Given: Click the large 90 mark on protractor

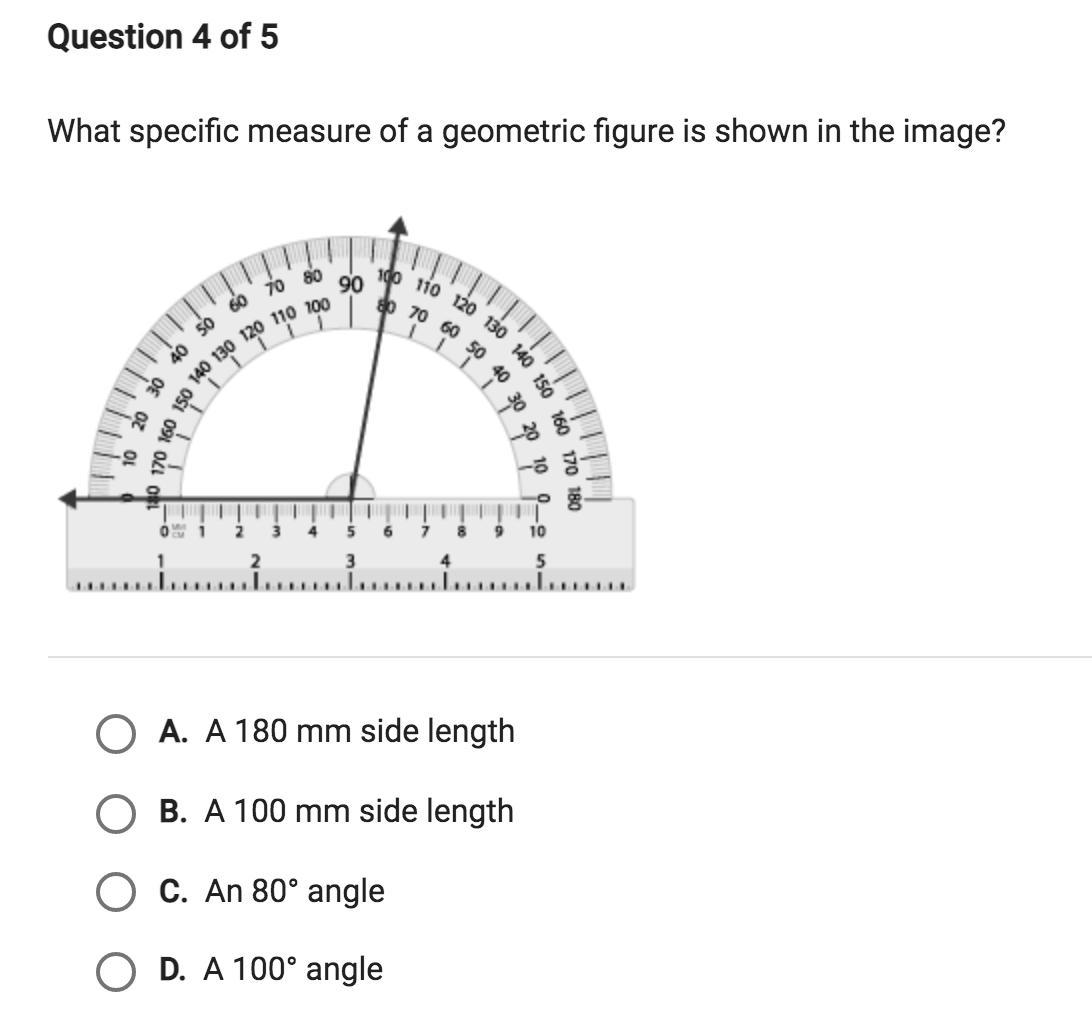Looking at the screenshot, I should click(352, 285).
